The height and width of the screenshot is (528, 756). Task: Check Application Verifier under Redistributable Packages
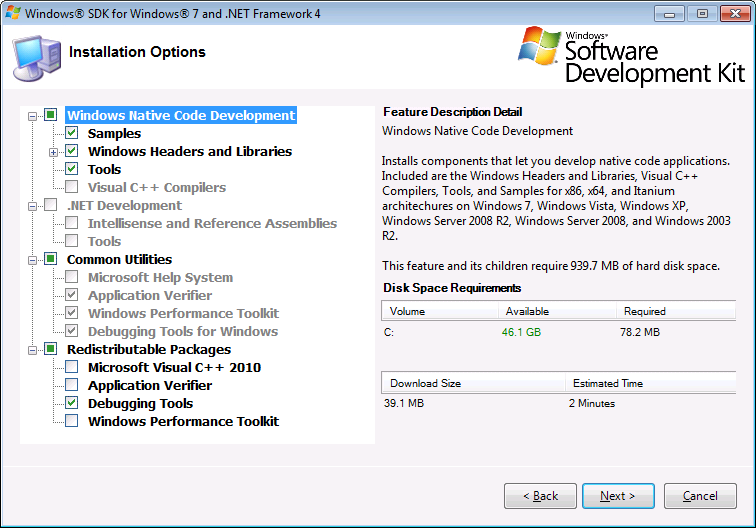(x=72, y=385)
